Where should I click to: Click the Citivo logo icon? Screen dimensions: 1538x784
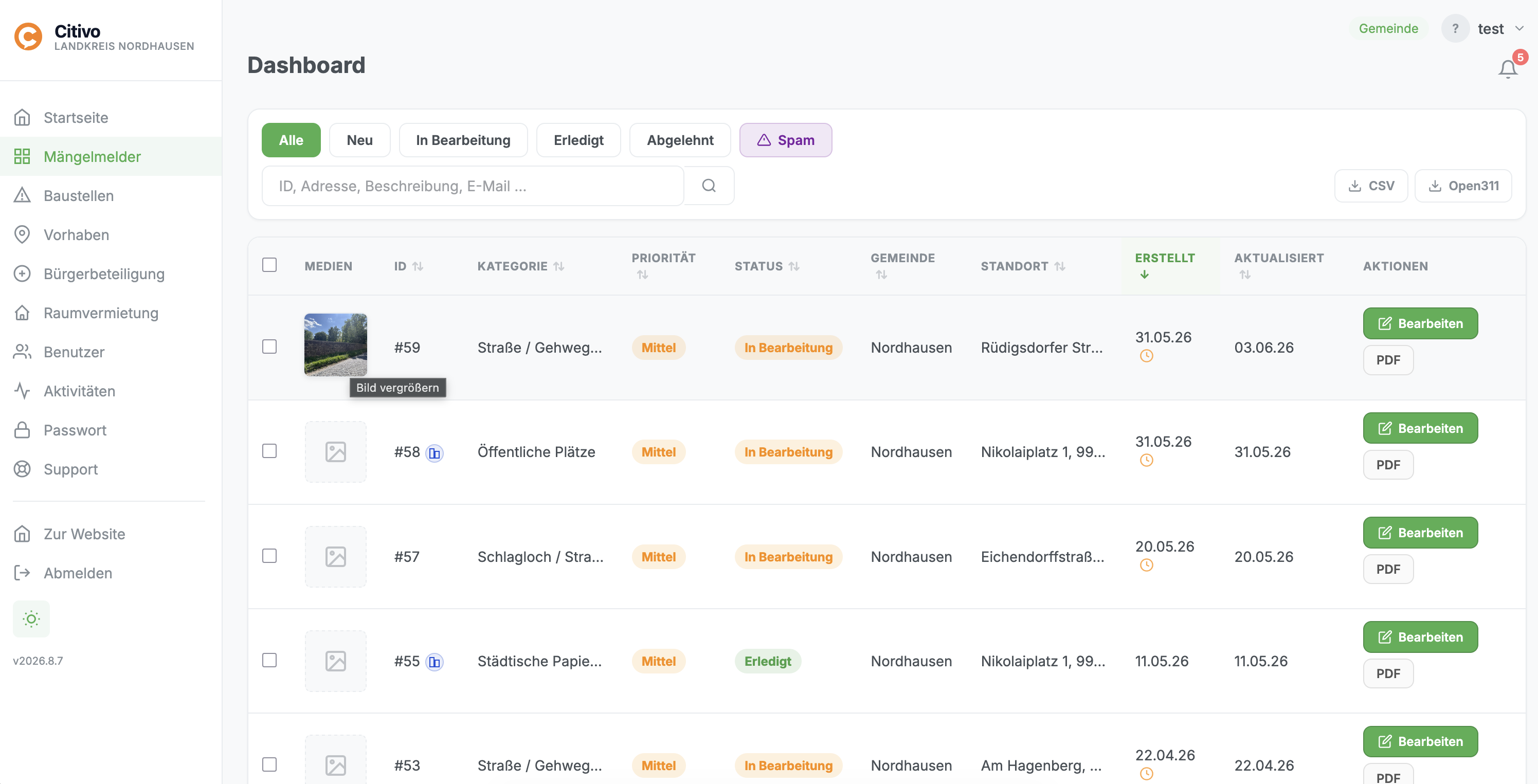[28, 37]
